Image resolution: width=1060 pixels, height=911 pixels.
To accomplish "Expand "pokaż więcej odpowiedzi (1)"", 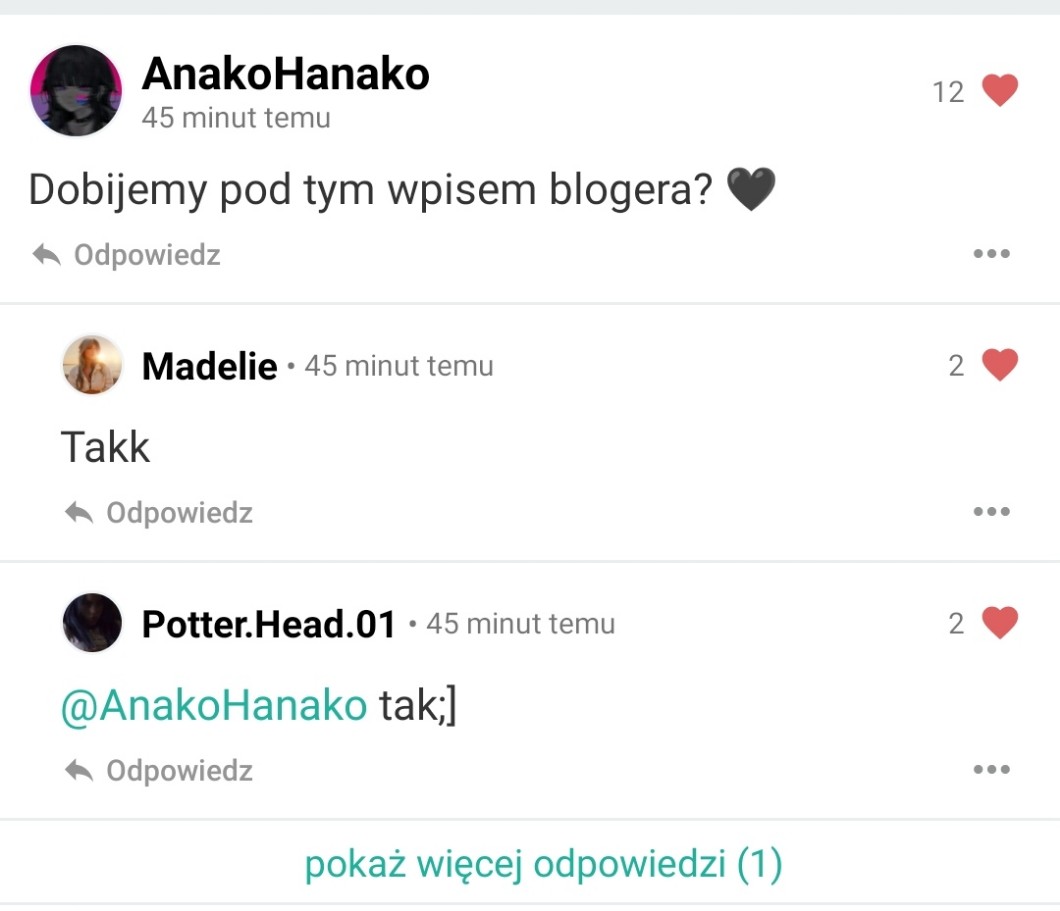I will pos(543,864).
